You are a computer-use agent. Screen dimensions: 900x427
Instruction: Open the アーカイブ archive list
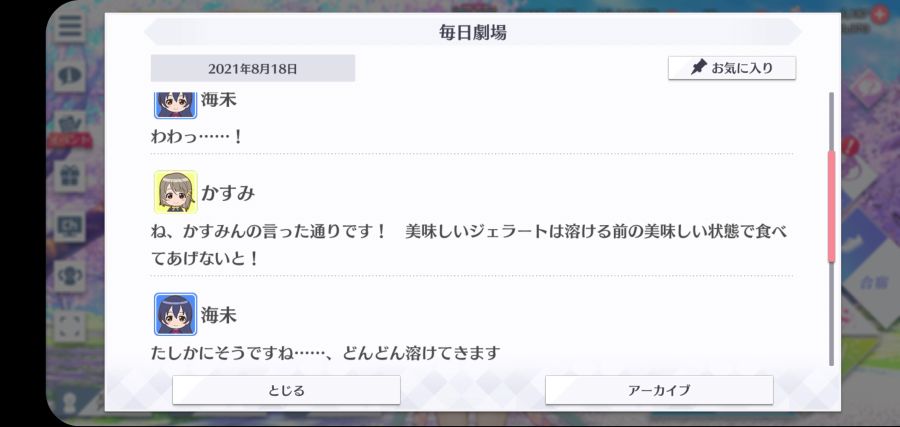click(659, 390)
